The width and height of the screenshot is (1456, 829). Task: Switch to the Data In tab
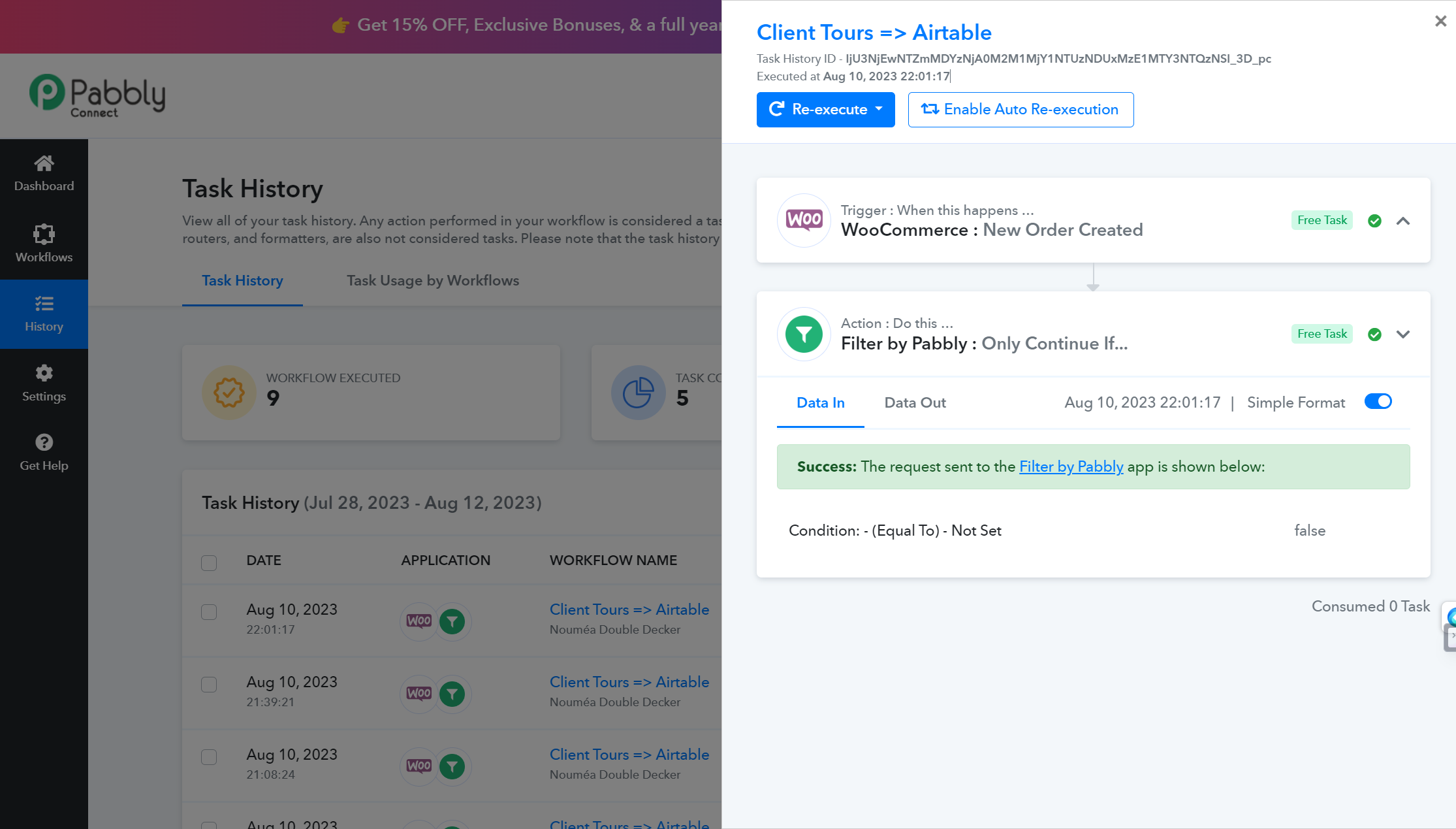tap(821, 403)
